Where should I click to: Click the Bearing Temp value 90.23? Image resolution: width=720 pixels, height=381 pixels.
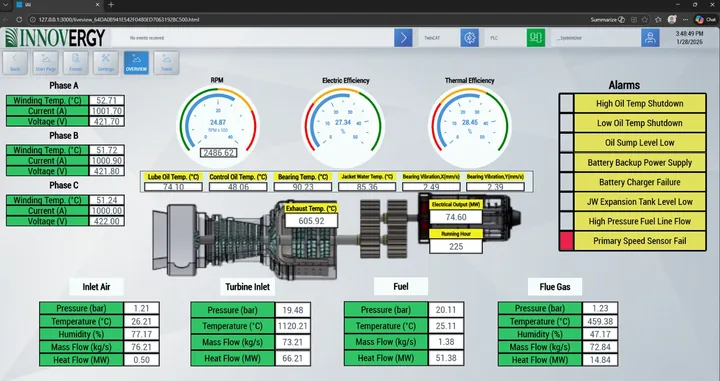point(303,187)
